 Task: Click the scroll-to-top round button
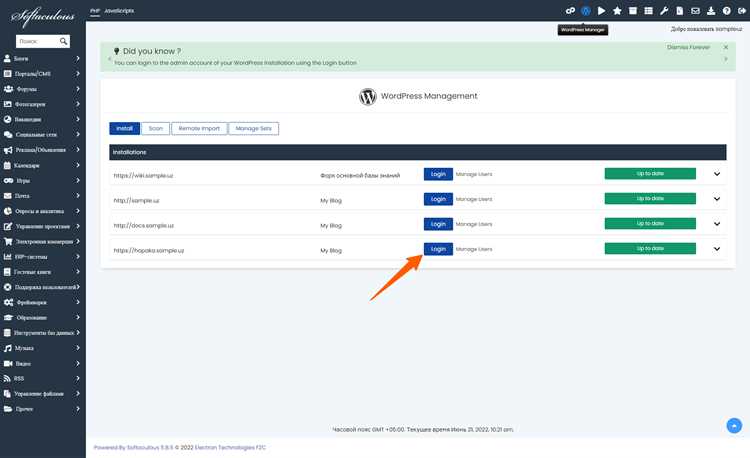(x=734, y=425)
